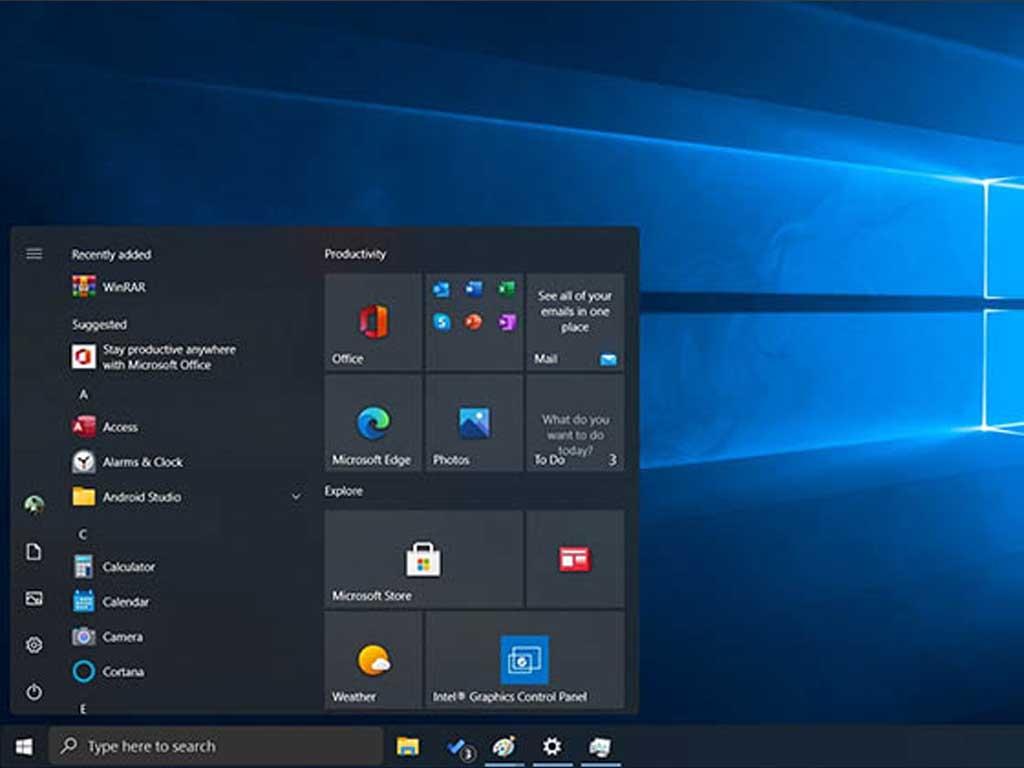
Task: Open the Photos tile
Action: [x=474, y=423]
